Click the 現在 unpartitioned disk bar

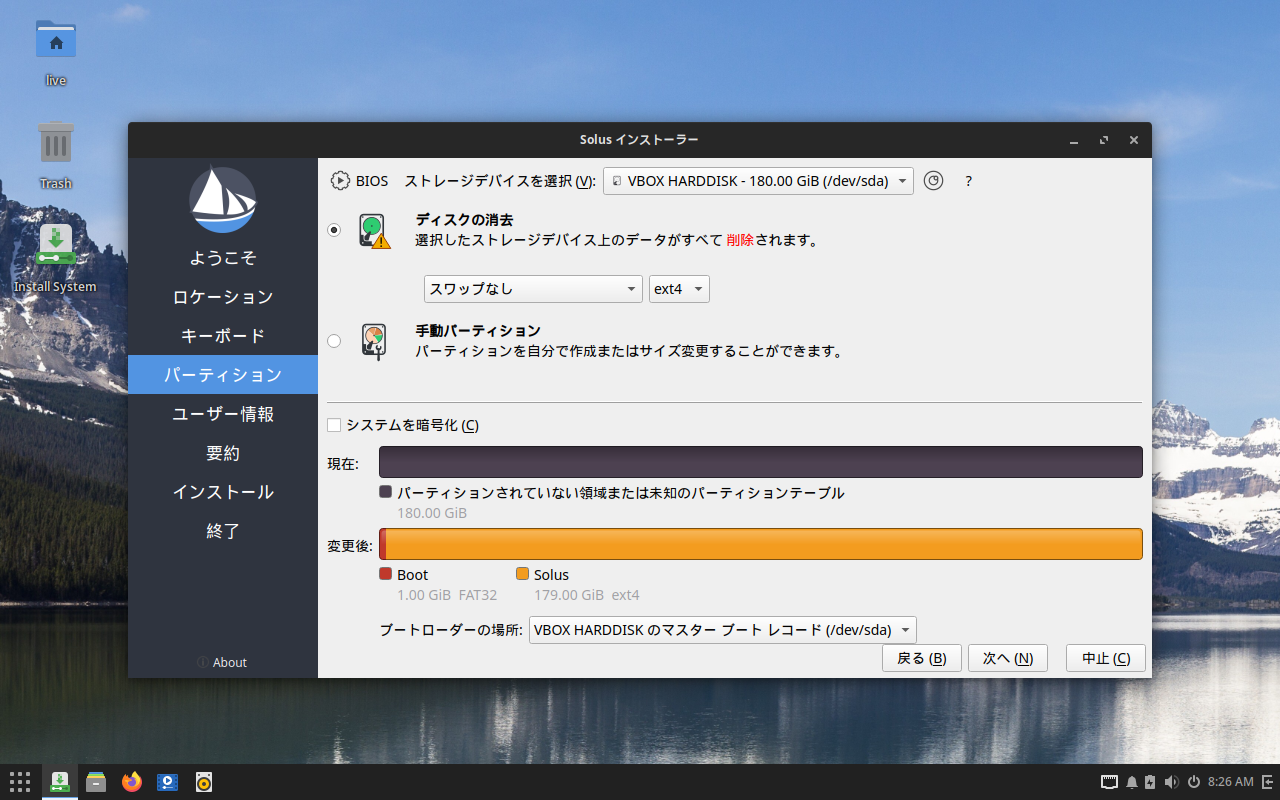click(x=761, y=462)
